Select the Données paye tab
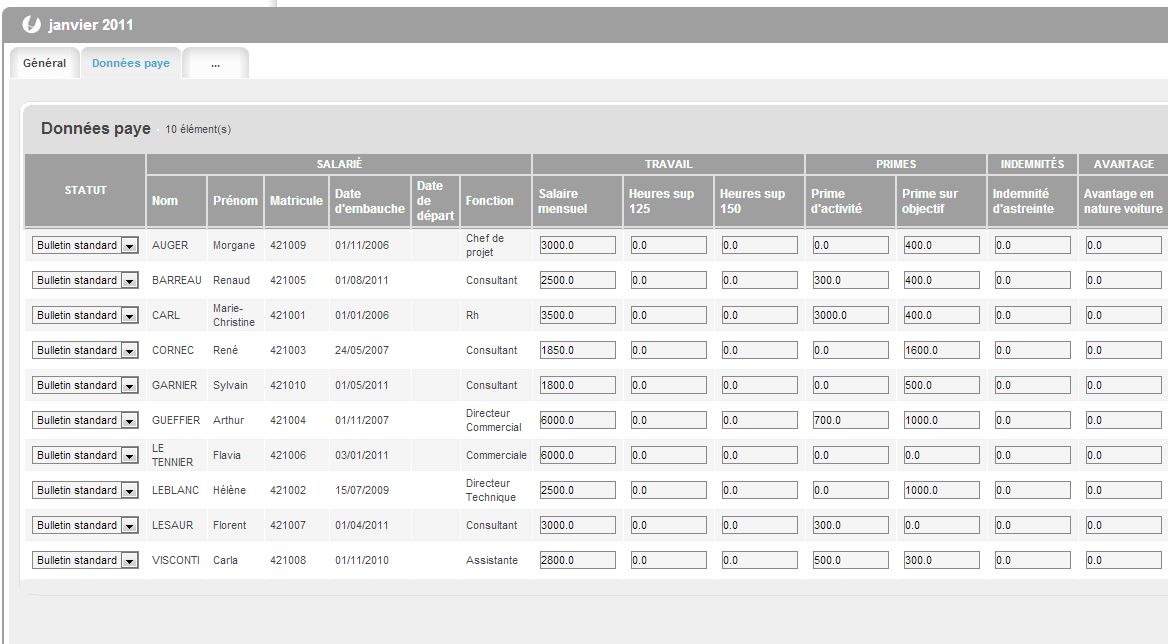 coord(131,62)
